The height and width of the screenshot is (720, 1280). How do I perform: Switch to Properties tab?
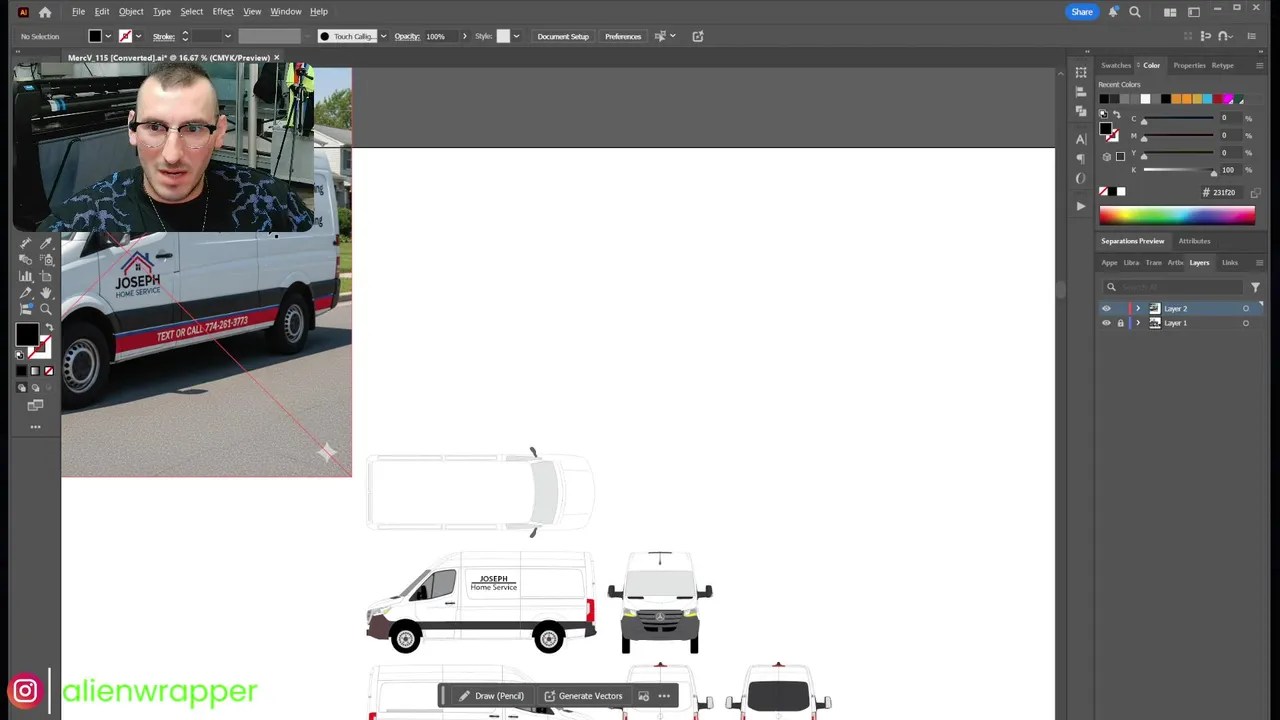pos(1189,65)
